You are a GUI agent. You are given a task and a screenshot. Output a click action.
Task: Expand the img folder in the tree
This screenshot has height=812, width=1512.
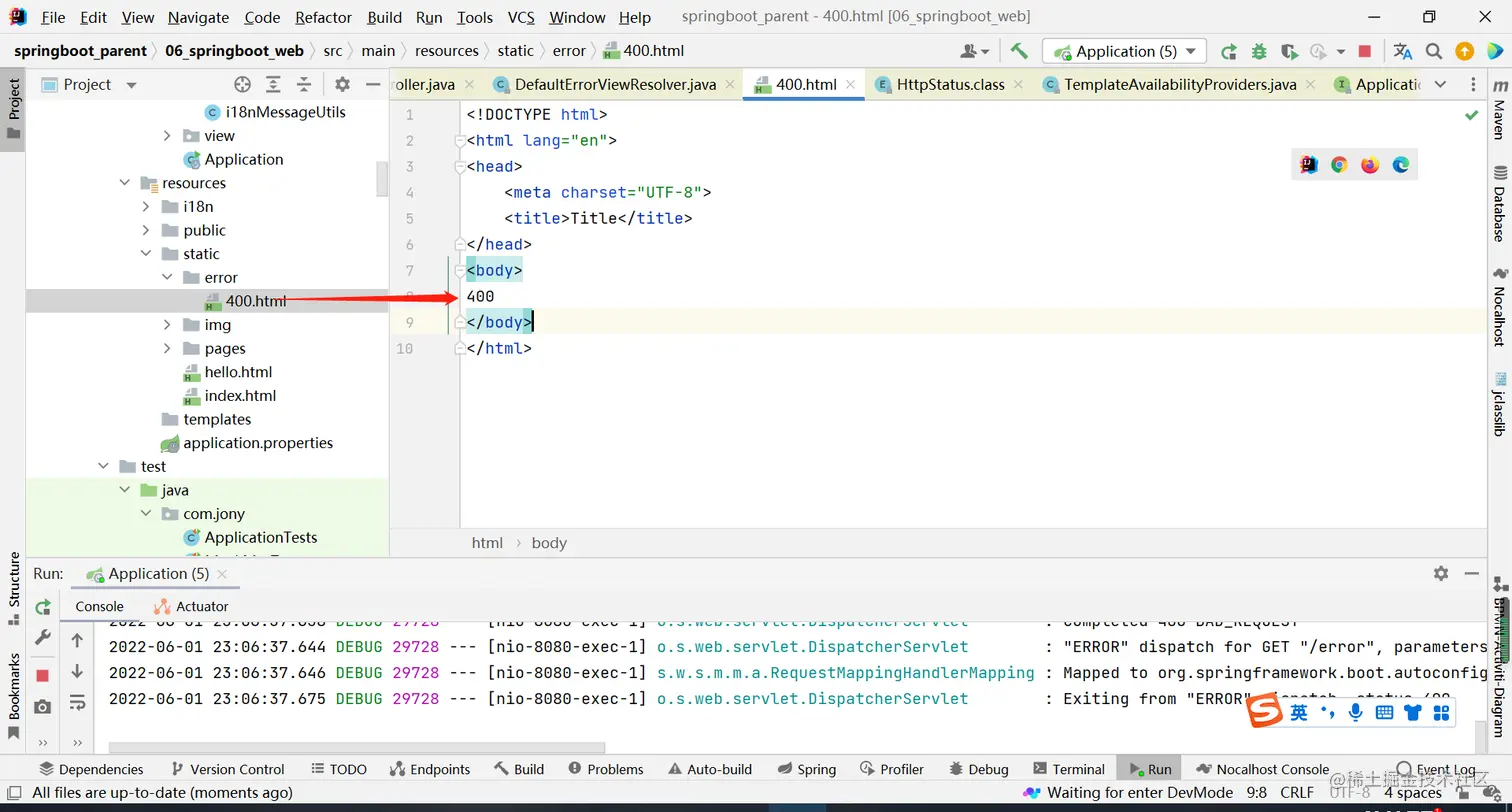(x=167, y=325)
